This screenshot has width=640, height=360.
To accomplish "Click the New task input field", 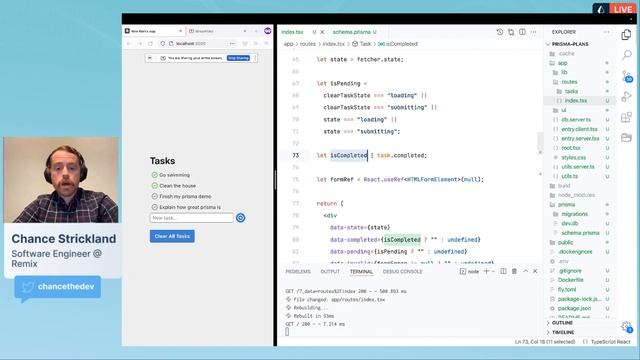I will click(x=191, y=218).
